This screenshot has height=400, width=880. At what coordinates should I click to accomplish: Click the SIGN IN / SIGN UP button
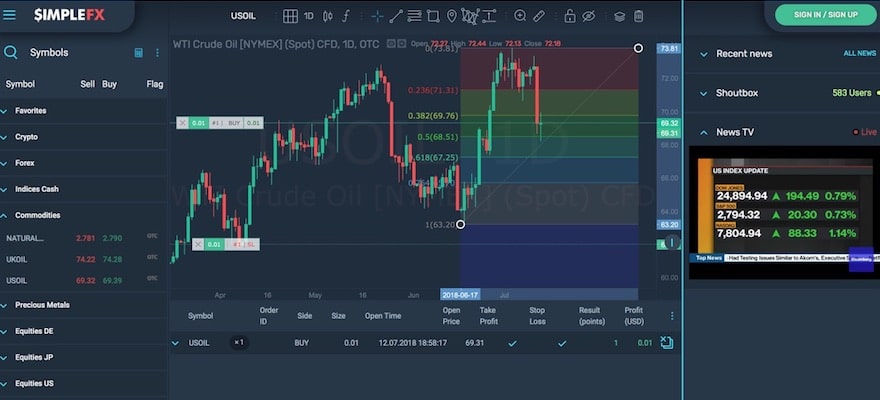pos(825,15)
